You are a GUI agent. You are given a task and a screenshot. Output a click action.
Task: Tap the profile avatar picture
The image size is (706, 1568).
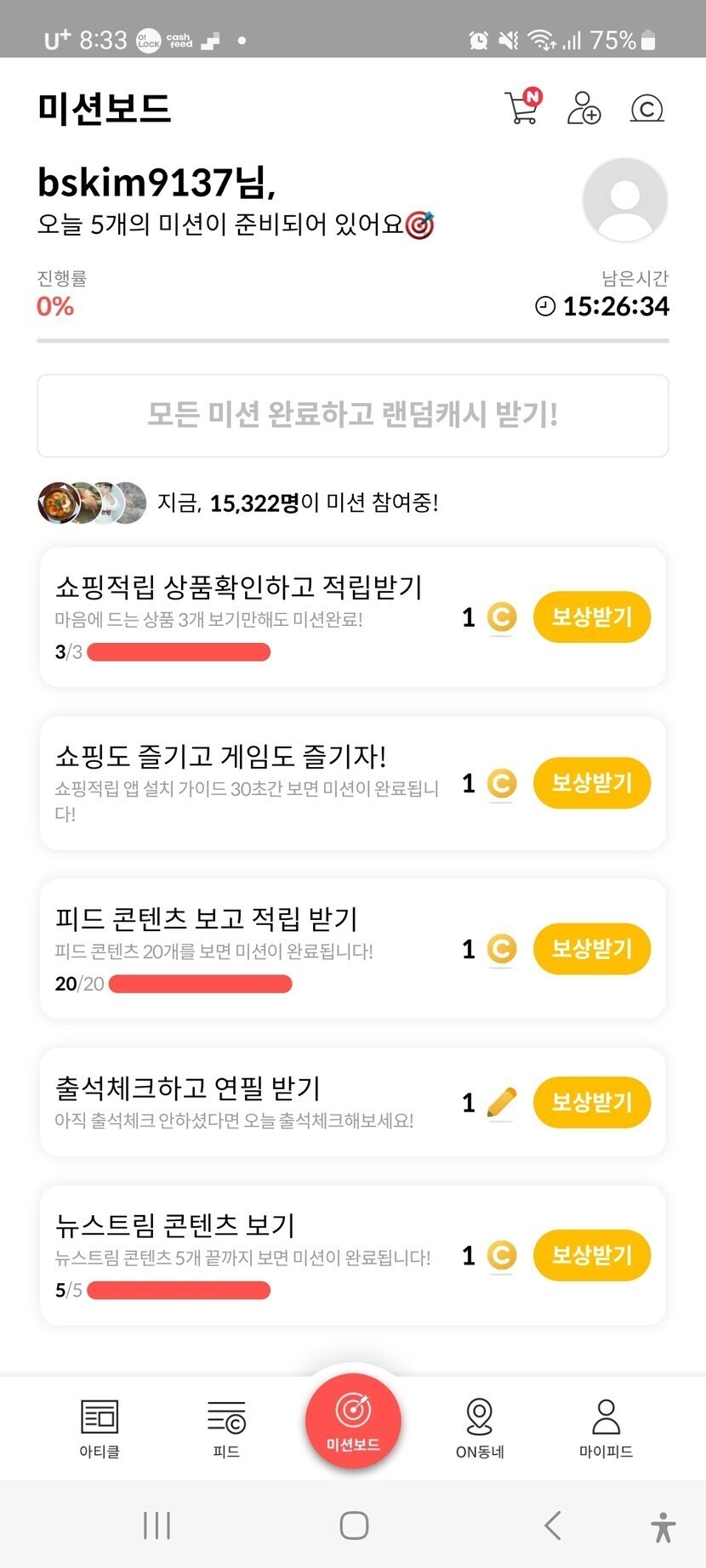pyautogui.click(x=625, y=200)
